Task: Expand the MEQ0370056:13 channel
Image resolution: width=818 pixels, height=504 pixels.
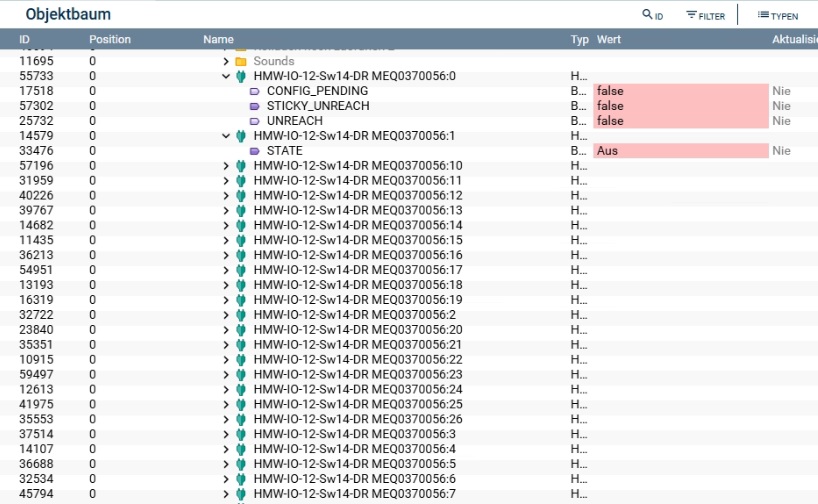Action: click(x=226, y=211)
